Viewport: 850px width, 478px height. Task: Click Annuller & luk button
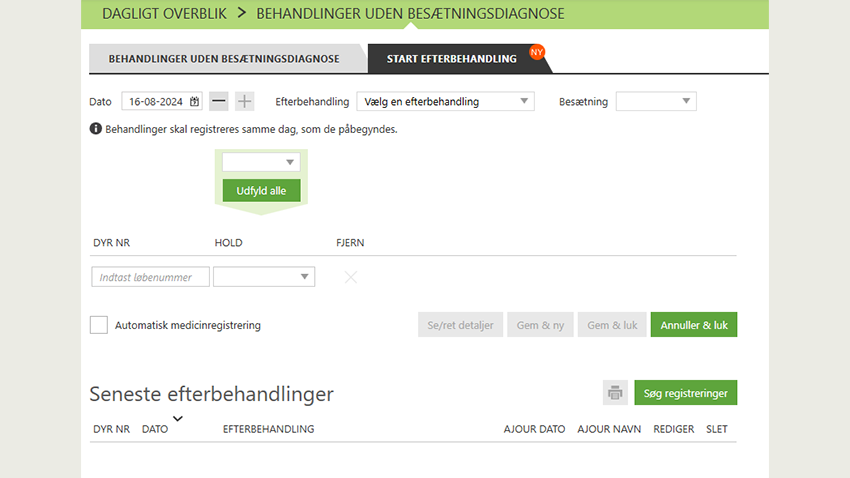coord(693,325)
